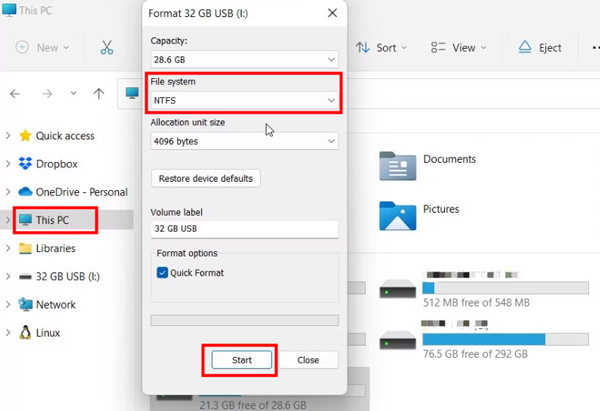Click the 76.5 GB free usage bar
Screen dimensions: 600x411
point(505,339)
